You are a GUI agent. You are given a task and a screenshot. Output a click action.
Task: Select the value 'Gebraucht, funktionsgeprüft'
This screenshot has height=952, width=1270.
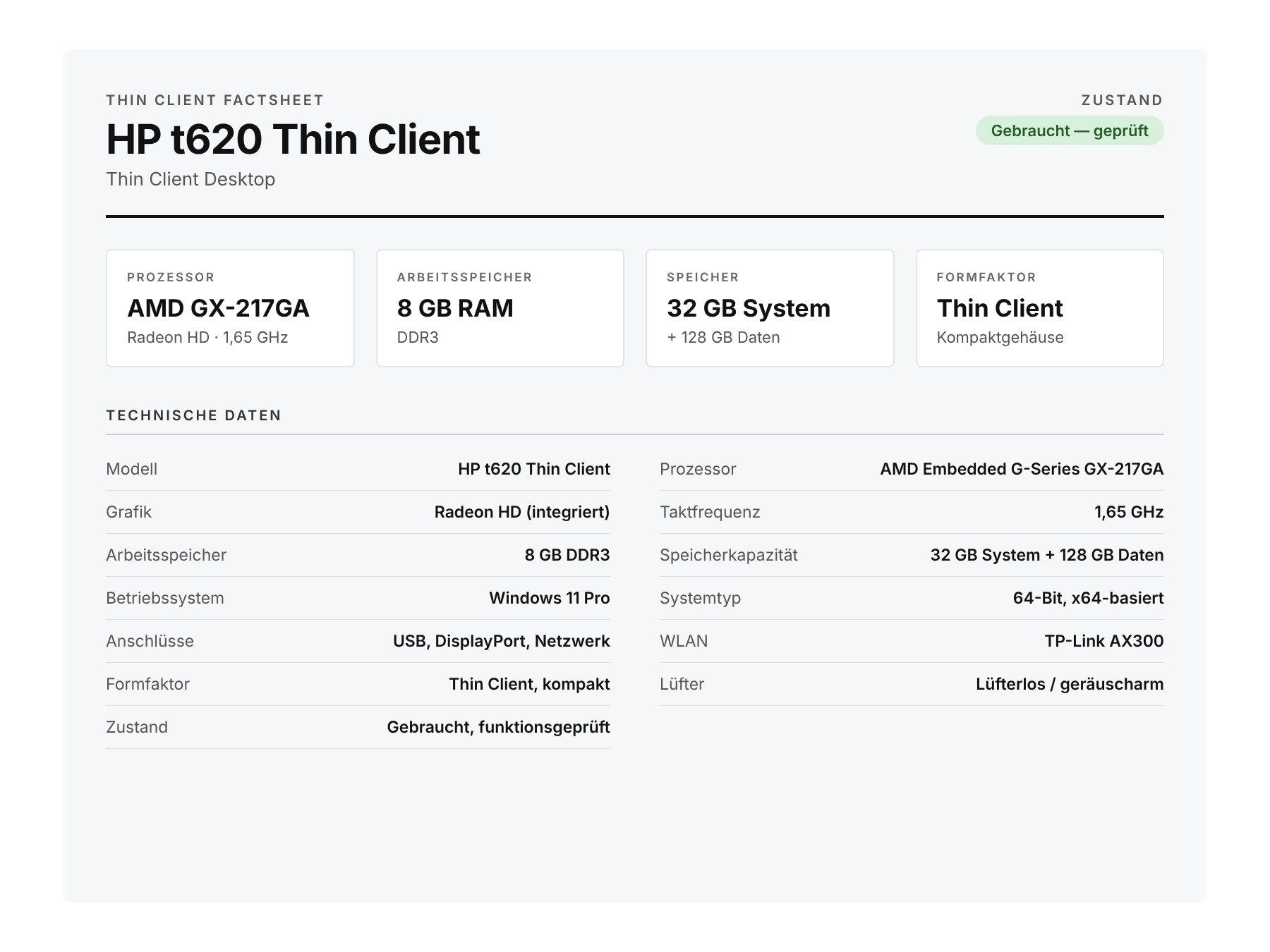coord(499,727)
